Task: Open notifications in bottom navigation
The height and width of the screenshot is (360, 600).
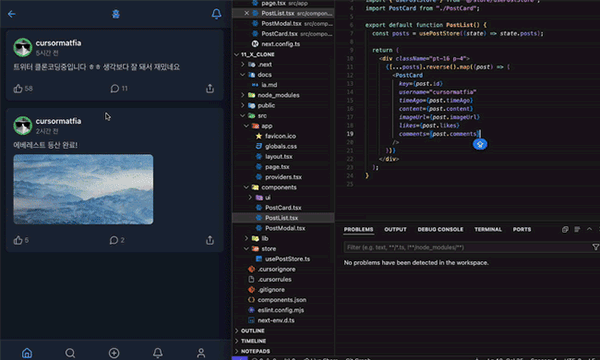Action: coord(158,353)
